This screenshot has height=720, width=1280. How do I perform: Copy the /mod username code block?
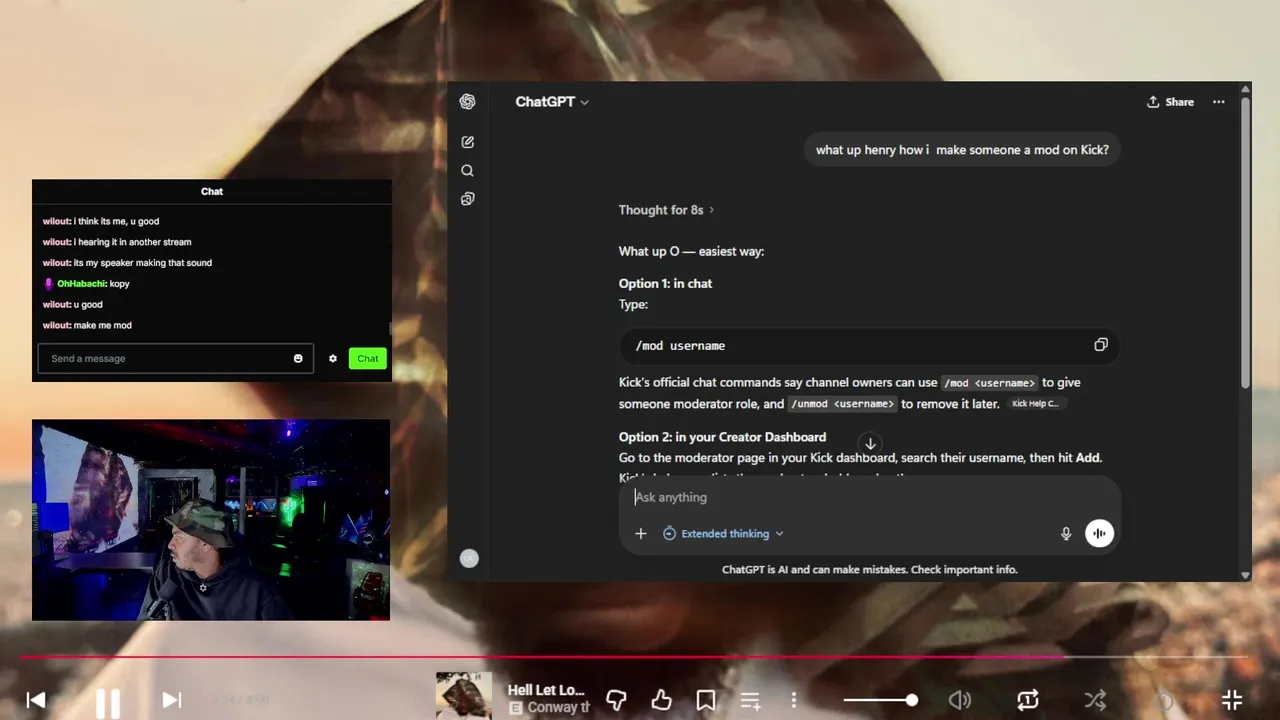click(1101, 345)
